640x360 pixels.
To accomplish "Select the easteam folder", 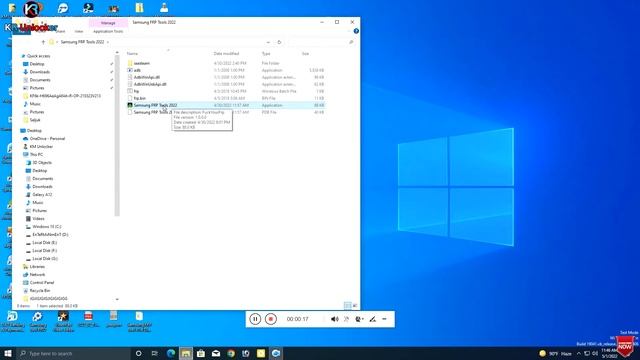I will pos(142,63).
